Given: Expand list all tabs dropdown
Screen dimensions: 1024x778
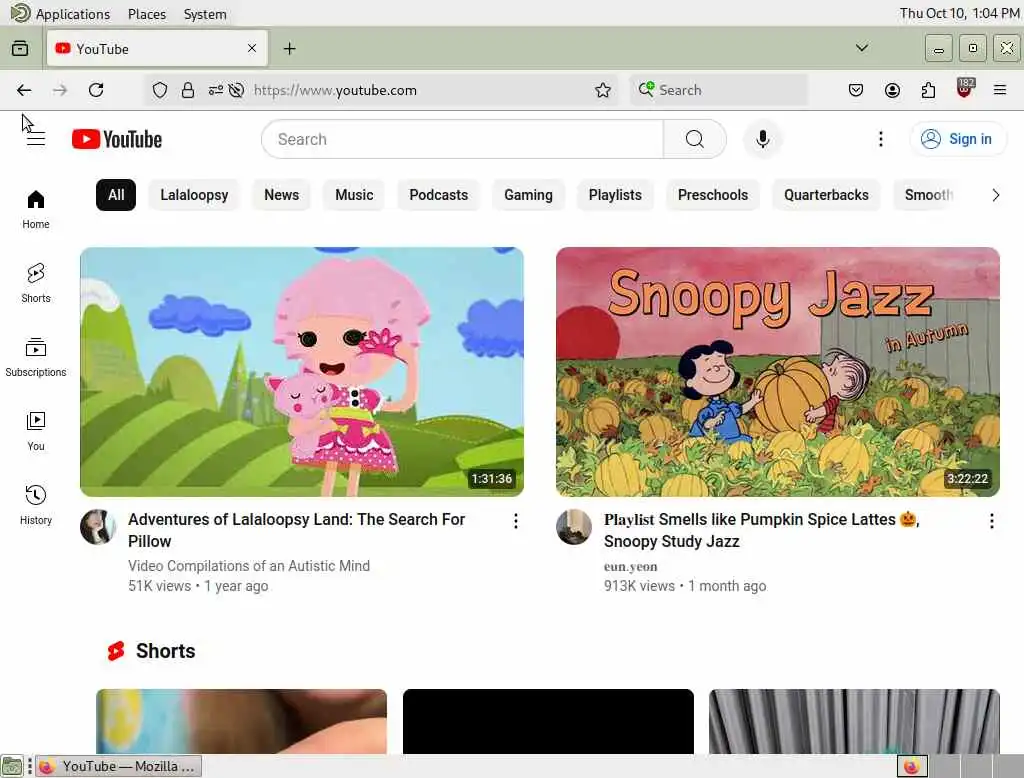Looking at the screenshot, I should [861, 48].
